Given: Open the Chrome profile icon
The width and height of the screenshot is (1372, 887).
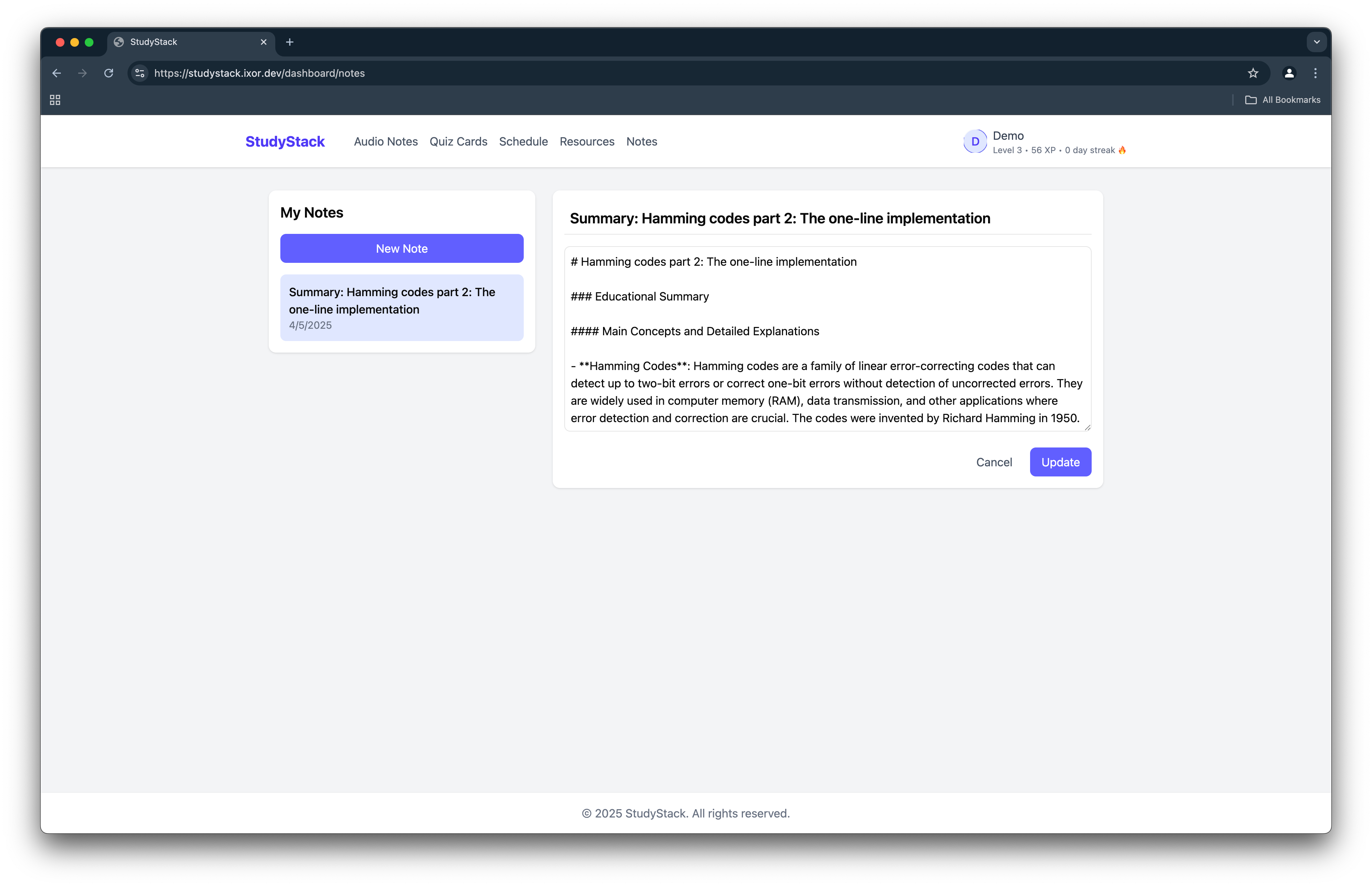Looking at the screenshot, I should [x=1289, y=73].
